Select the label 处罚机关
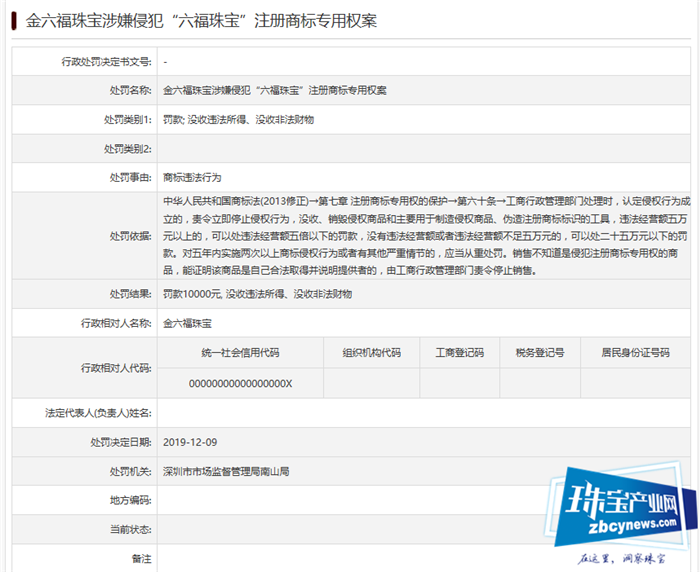 (130, 471)
